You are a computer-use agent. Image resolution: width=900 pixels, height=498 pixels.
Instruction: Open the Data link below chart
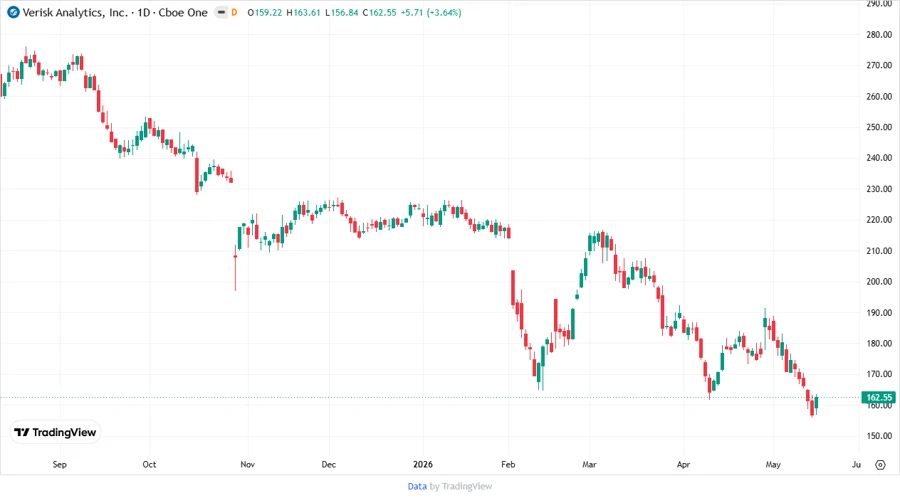click(x=417, y=486)
